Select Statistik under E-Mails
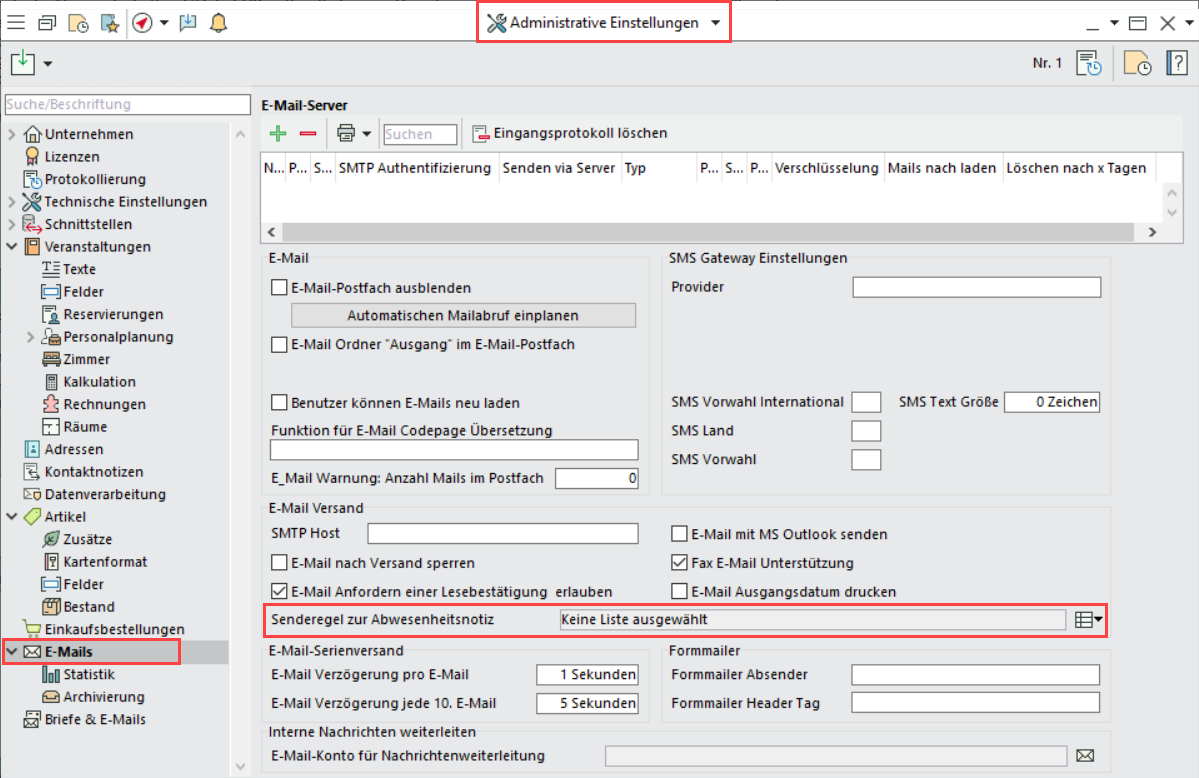Screen dimensions: 1199x778 pyautogui.click(x=89, y=675)
